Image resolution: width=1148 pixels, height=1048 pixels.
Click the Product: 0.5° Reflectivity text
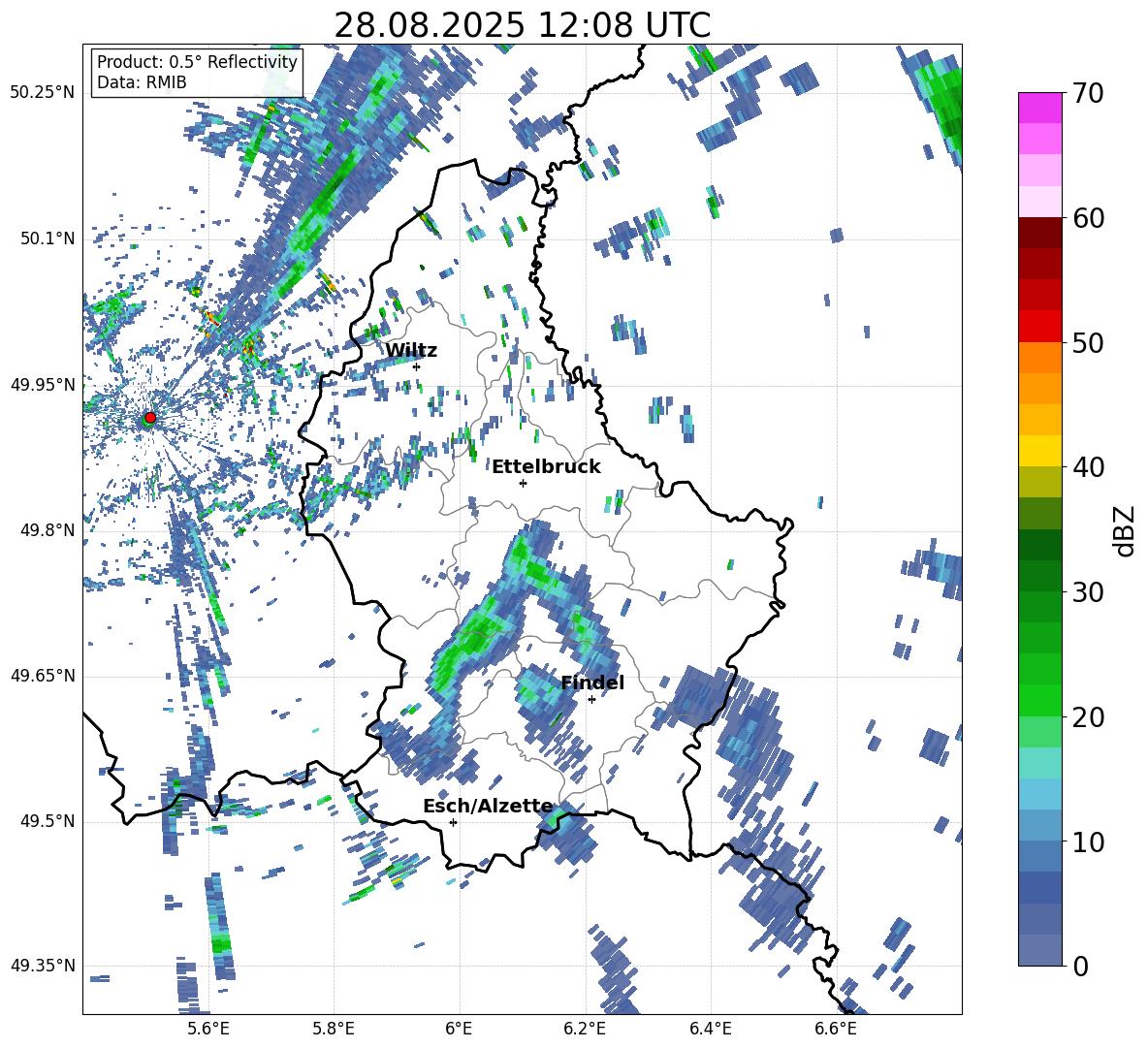pyautogui.click(x=197, y=61)
